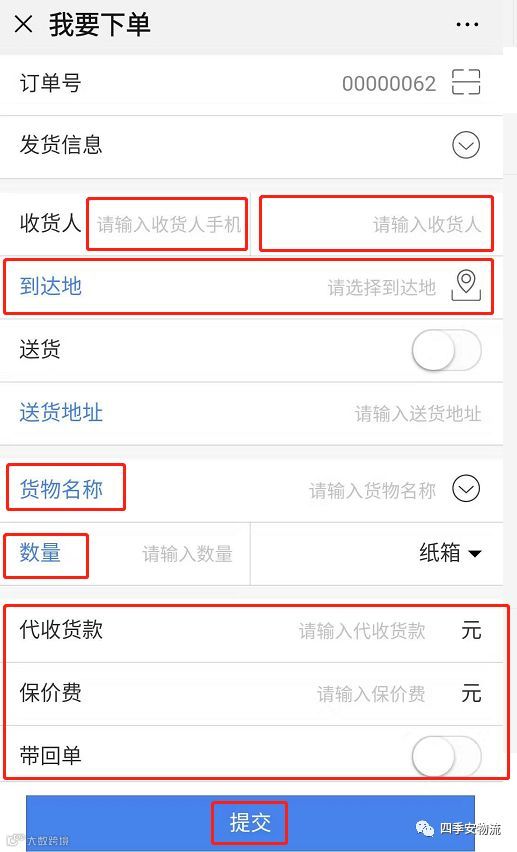517x852 pixels.
Task: Focus the 请输入数量 quantity field
Action: (x=188, y=554)
